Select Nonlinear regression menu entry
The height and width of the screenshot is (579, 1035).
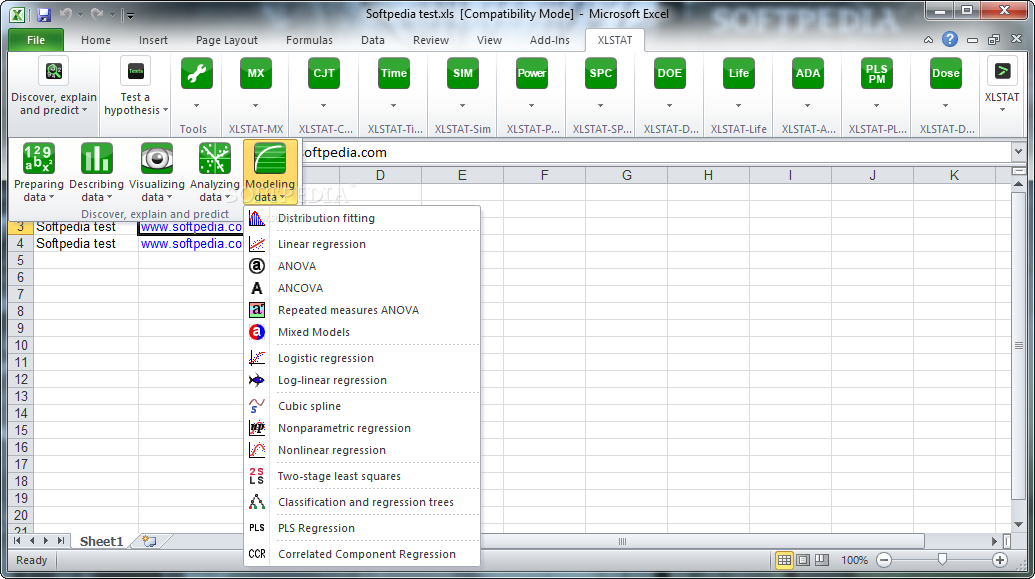[x=362, y=450]
